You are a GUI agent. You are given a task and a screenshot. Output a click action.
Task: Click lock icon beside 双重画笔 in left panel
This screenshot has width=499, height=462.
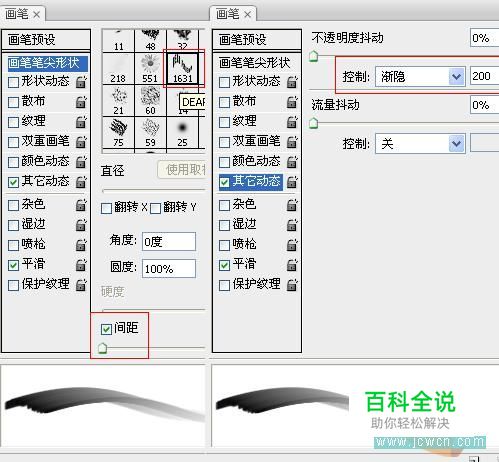(x=81, y=142)
